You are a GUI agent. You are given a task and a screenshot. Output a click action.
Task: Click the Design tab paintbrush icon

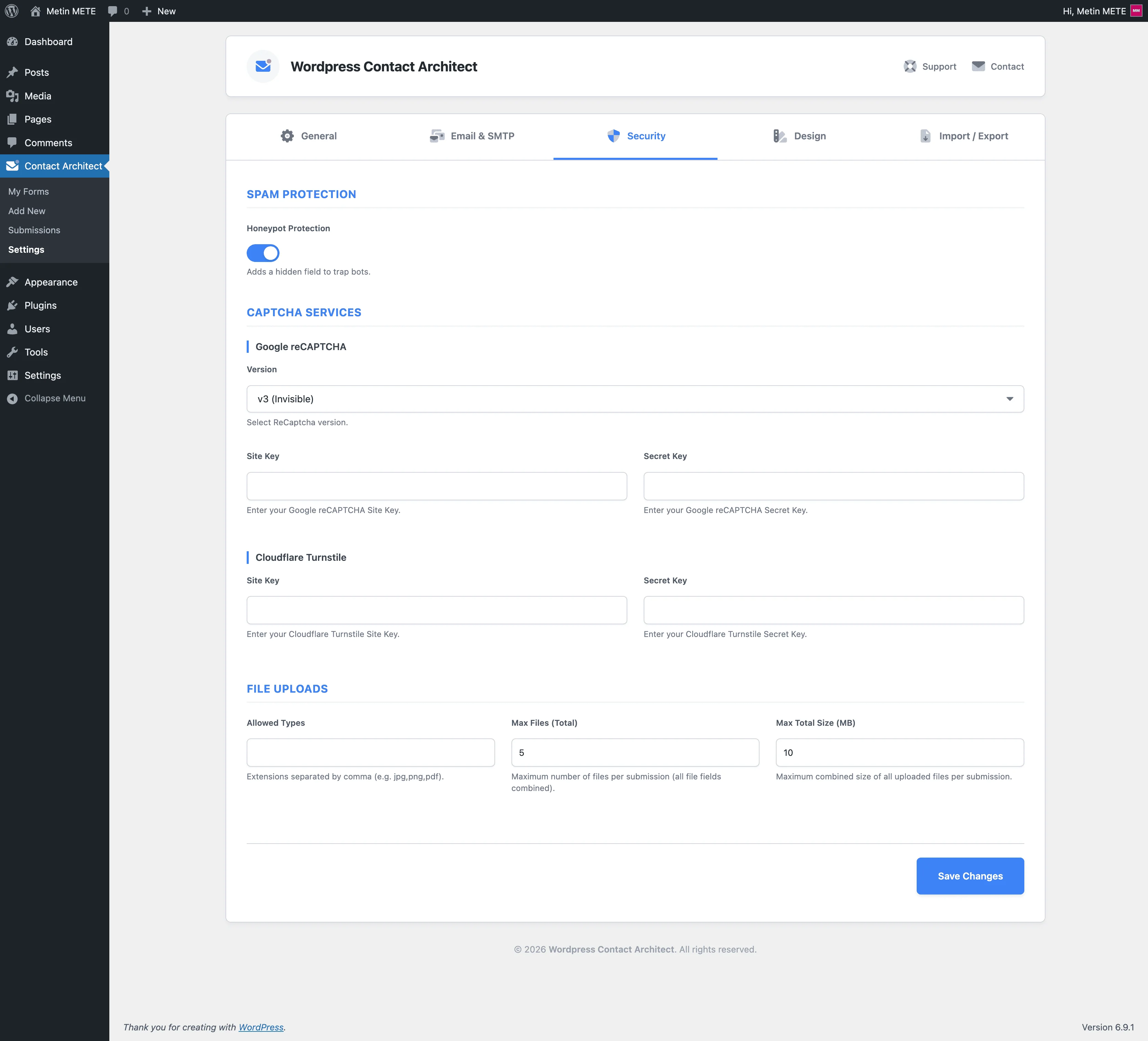pyautogui.click(x=780, y=136)
